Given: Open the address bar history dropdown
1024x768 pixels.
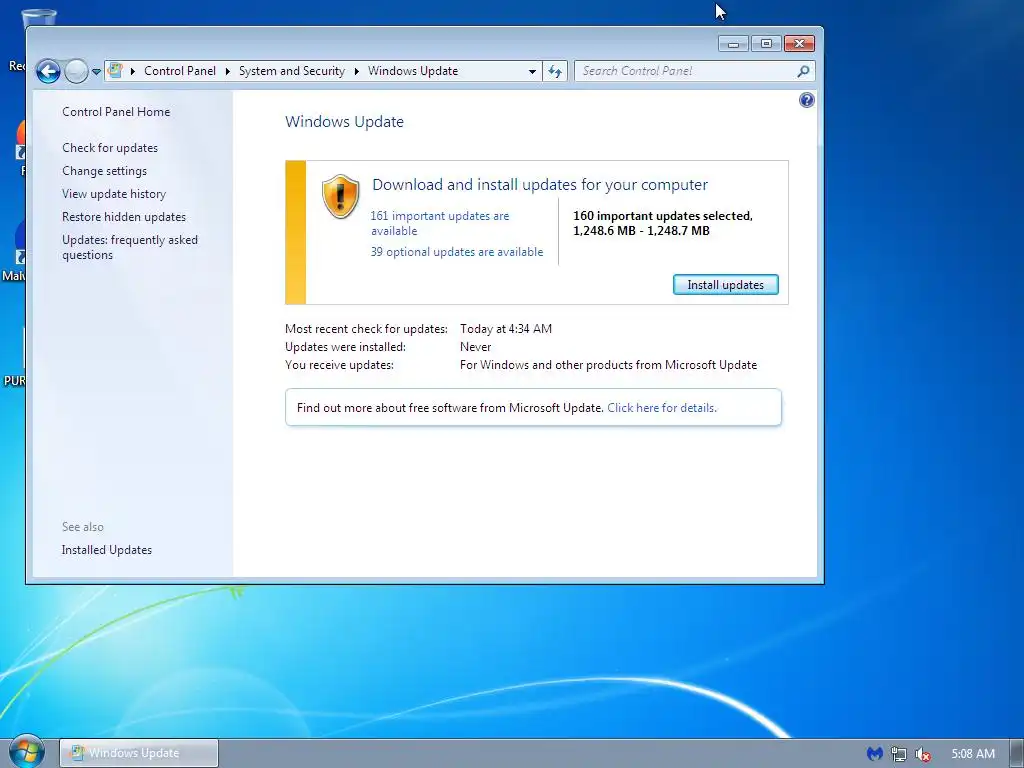Looking at the screenshot, I should (x=532, y=71).
